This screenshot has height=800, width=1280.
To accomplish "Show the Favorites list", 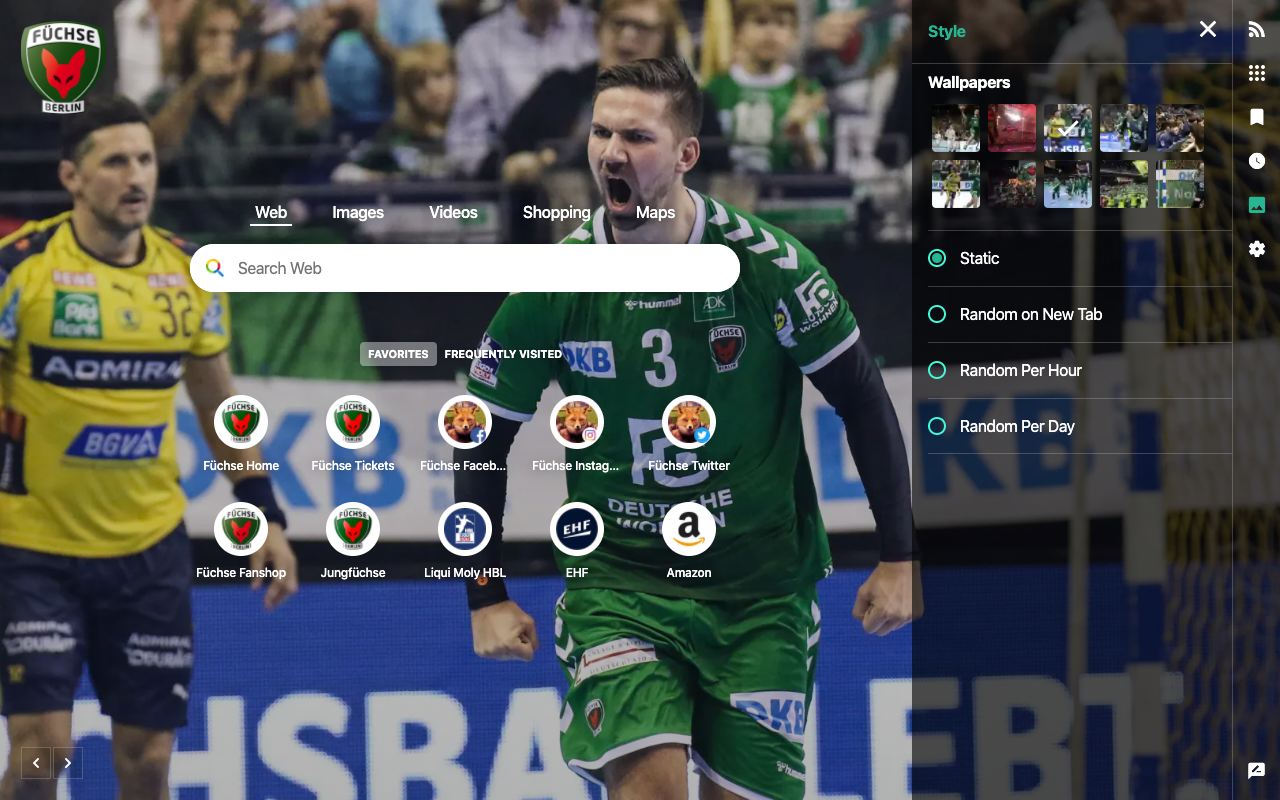I will pyautogui.click(x=398, y=354).
